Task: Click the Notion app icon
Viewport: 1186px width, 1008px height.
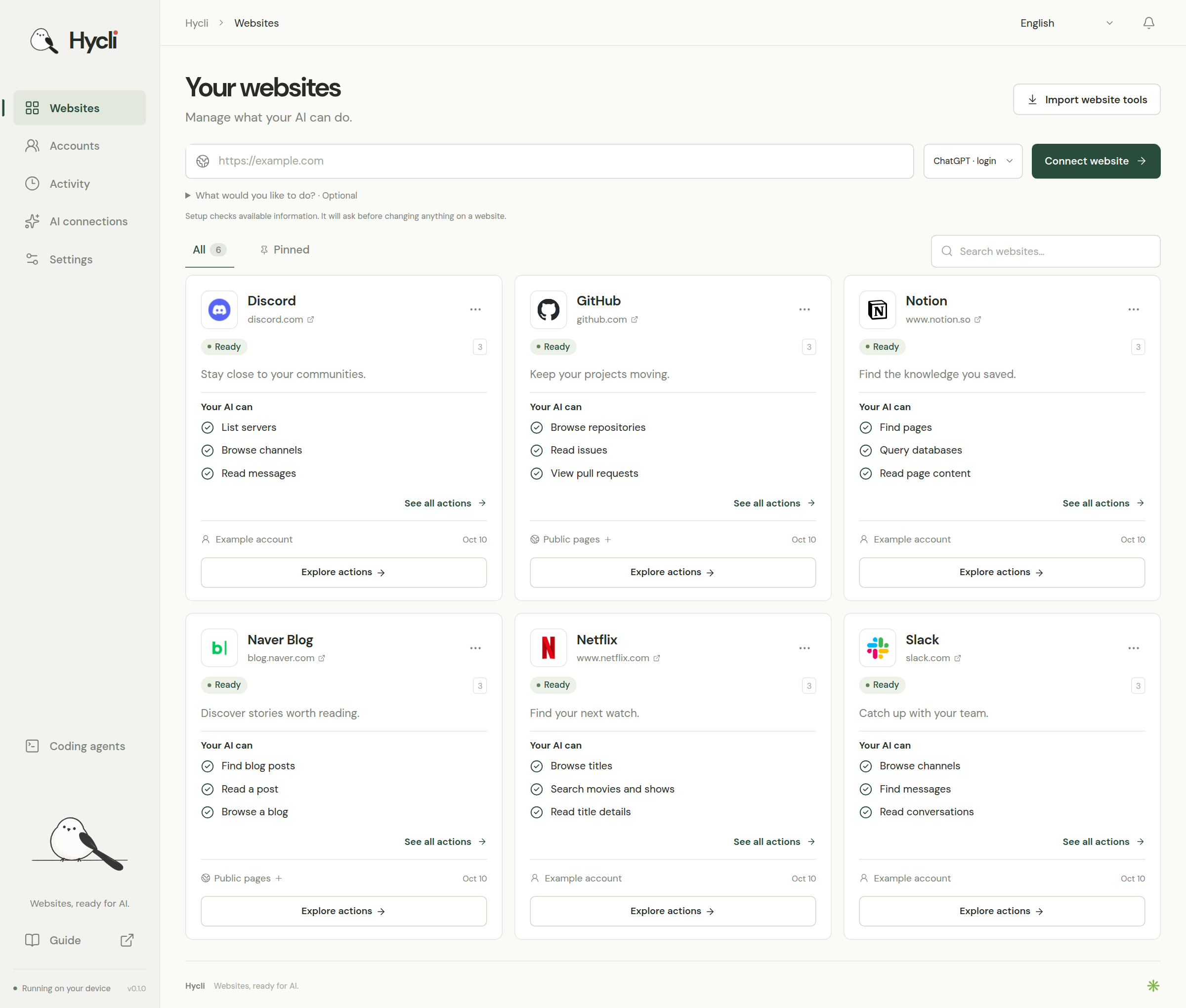Action: [877, 310]
